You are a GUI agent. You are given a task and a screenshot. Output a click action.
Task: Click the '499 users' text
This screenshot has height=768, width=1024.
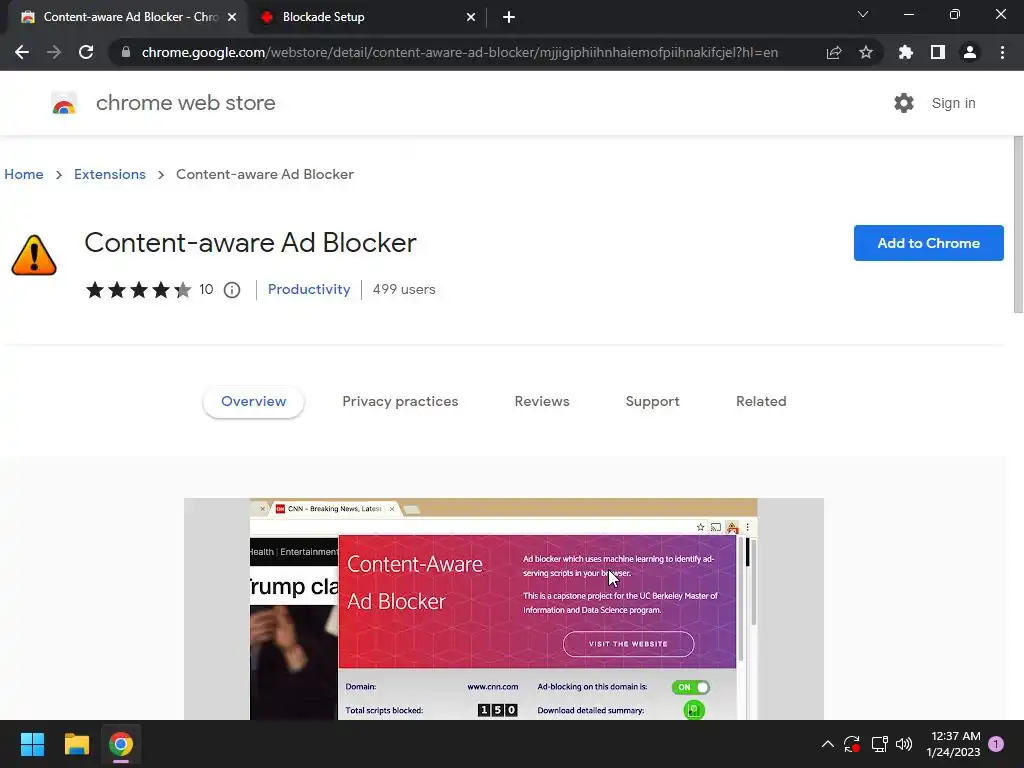point(404,289)
